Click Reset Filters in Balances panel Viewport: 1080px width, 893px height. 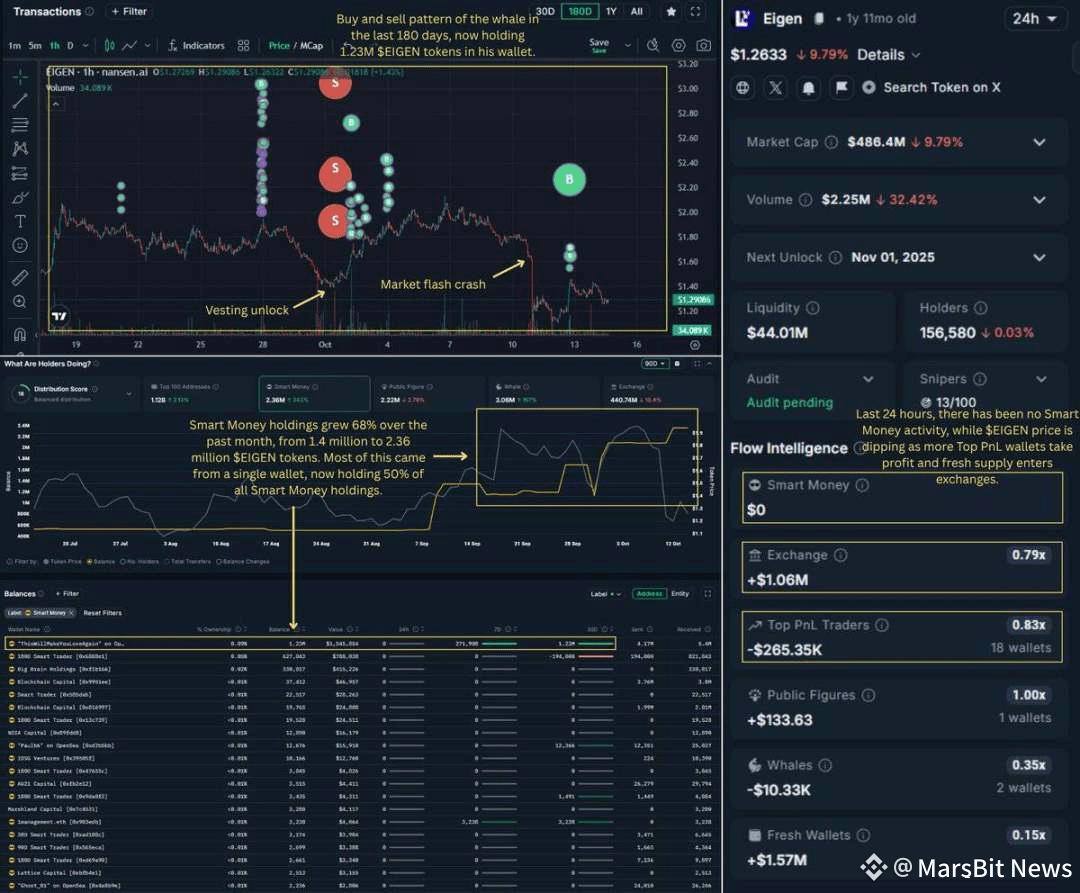click(103, 613)
